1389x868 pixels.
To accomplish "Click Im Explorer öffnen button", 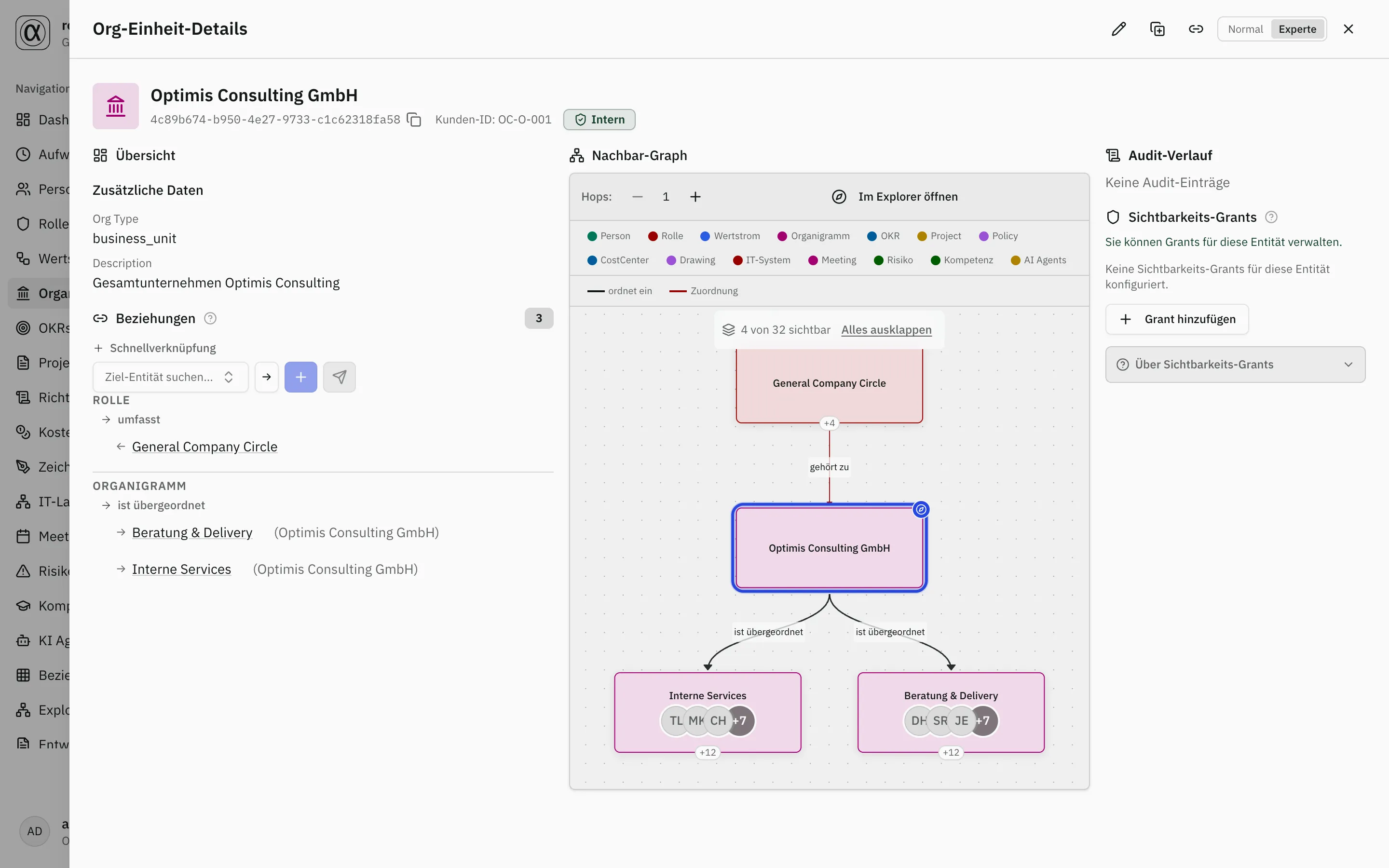I will pyautogui.click(x=895, y=197).
